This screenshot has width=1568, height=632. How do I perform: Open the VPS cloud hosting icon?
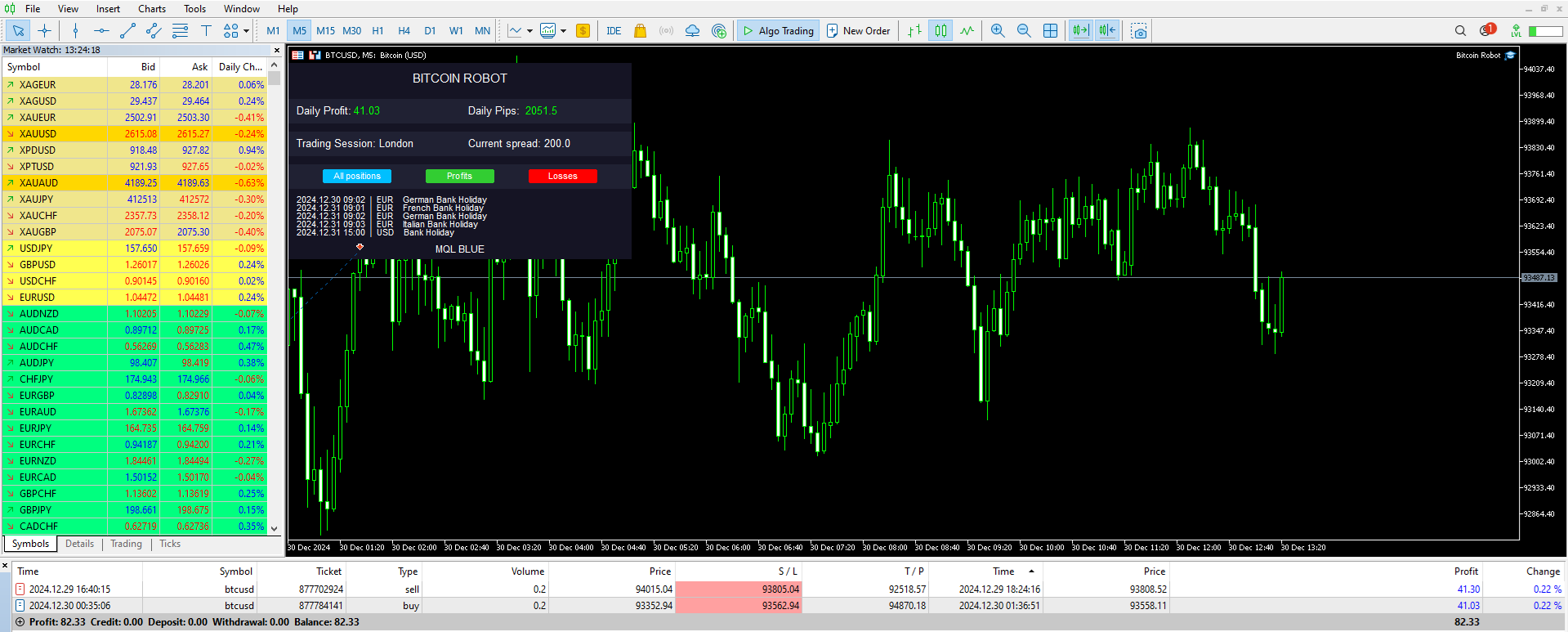(692, 31)
